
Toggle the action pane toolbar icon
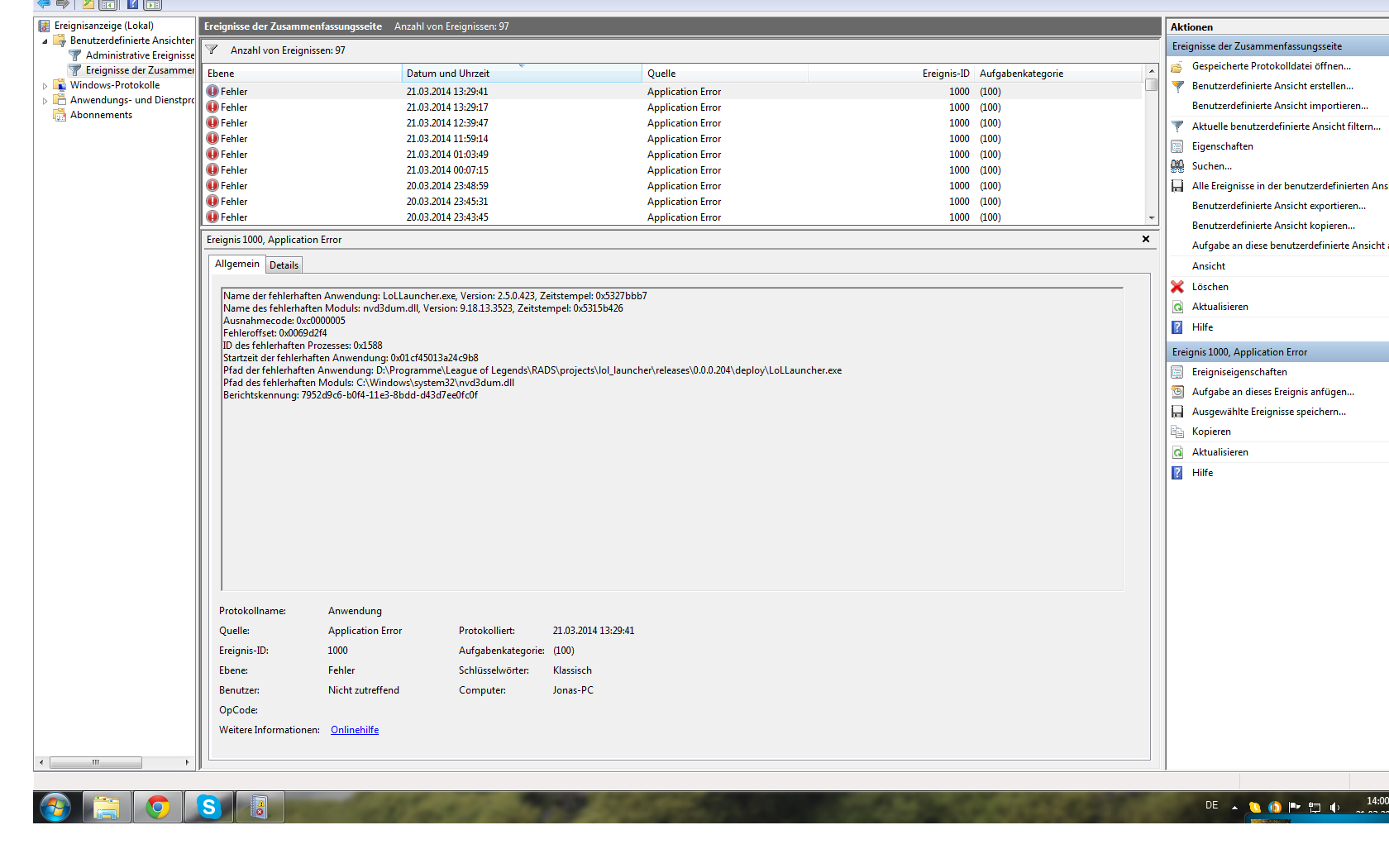pos(153,4)
